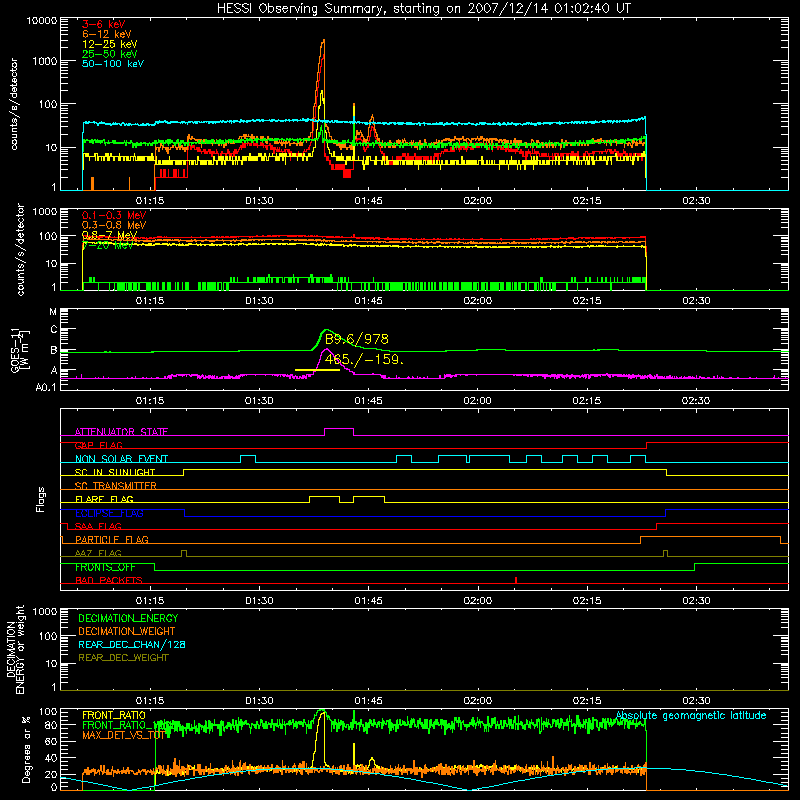The width and height of the screenshot is (800, 800).
Task: Click the 02:30 tick under the GOES panel
Action: coord(696,401)
